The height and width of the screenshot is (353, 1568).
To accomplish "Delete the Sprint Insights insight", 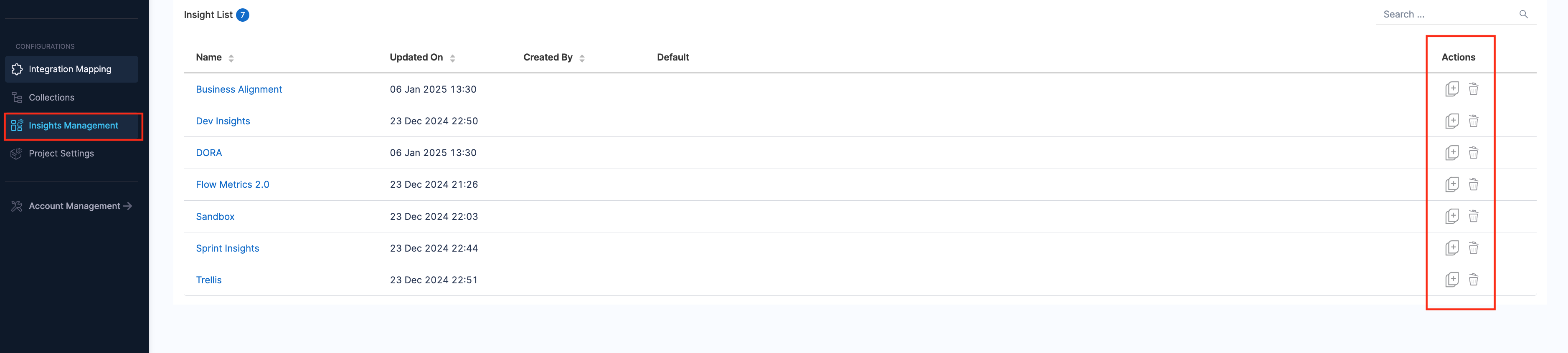I will coord(1473,248).
